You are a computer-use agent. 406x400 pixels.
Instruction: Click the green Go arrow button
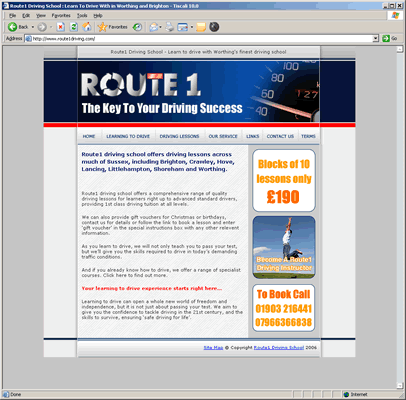(386, 39)
